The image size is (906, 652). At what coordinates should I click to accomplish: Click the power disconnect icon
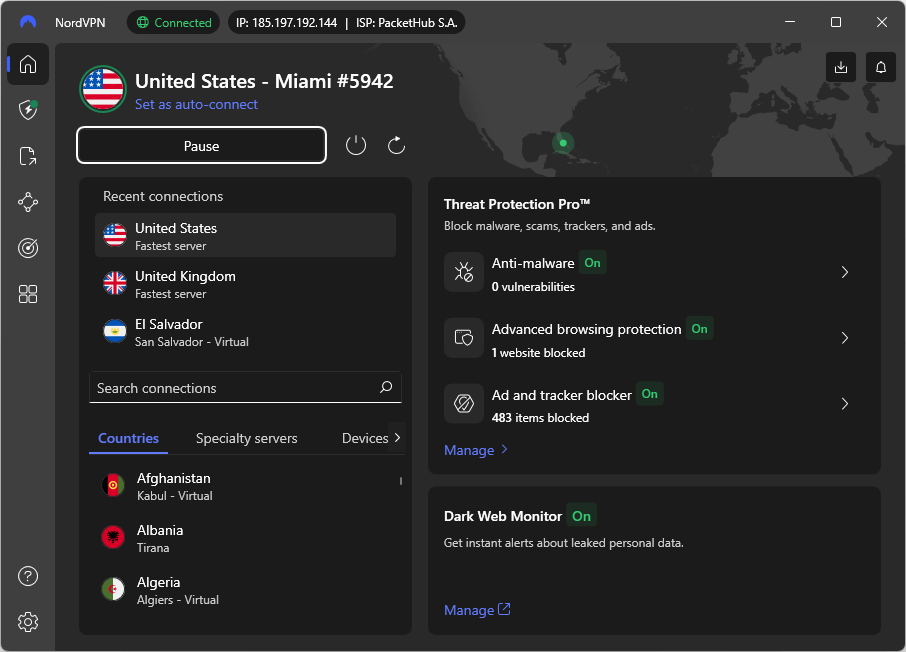tap(356, 146)
